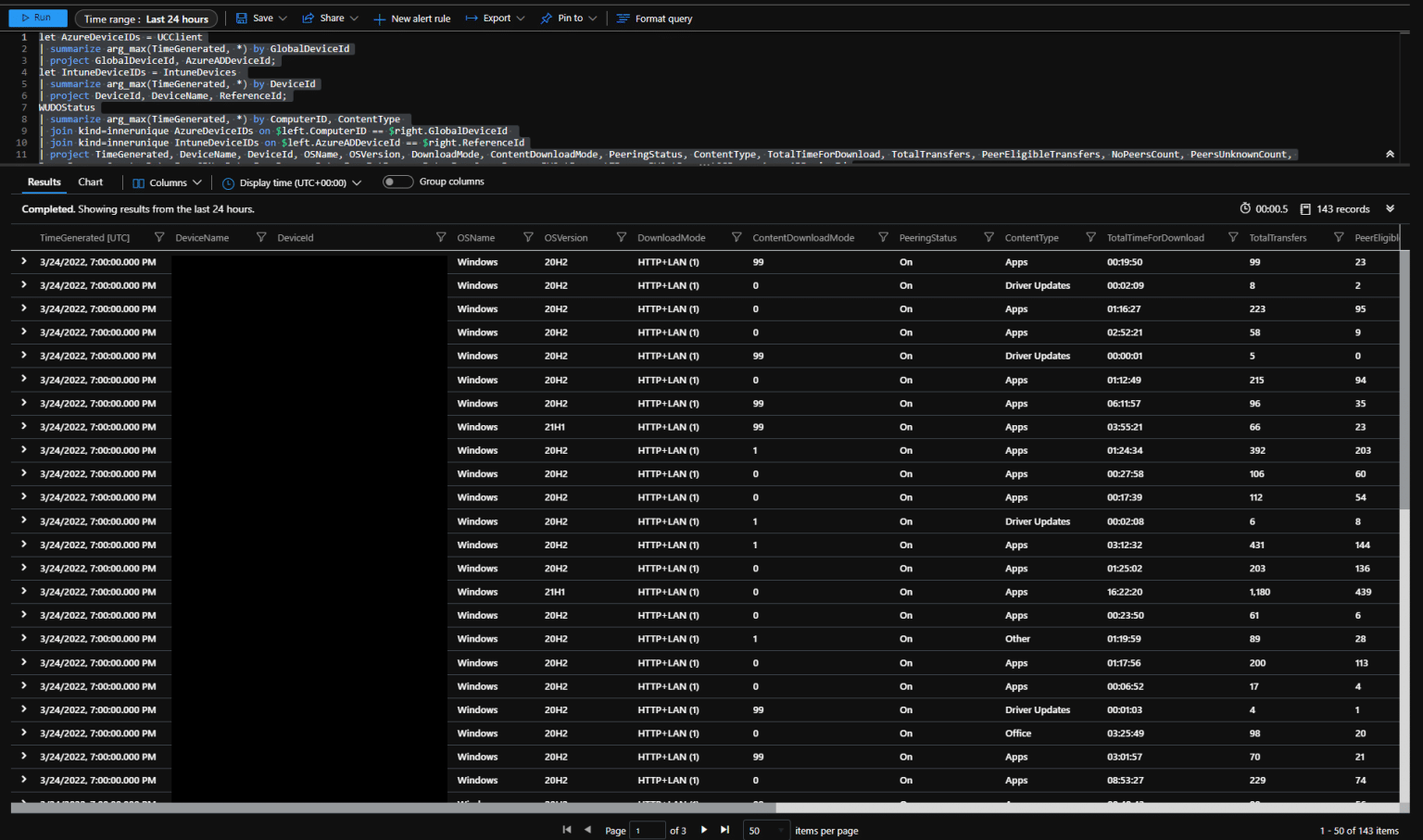Open the Time range Last 24 hours picker
Viewport: 1423px width, 840px height.
click(x=146, y=19)
